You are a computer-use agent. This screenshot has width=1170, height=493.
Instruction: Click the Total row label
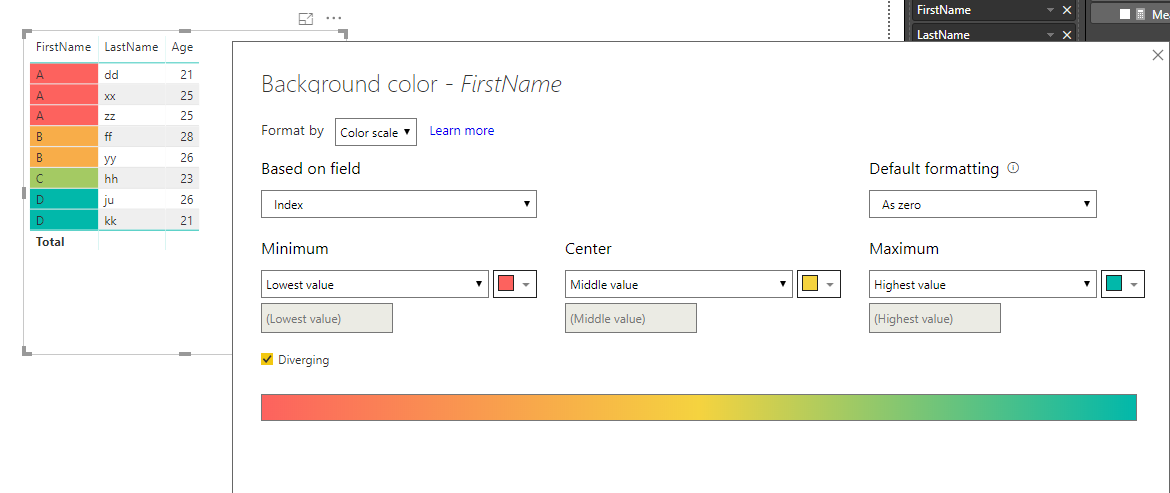click(50, 242)
